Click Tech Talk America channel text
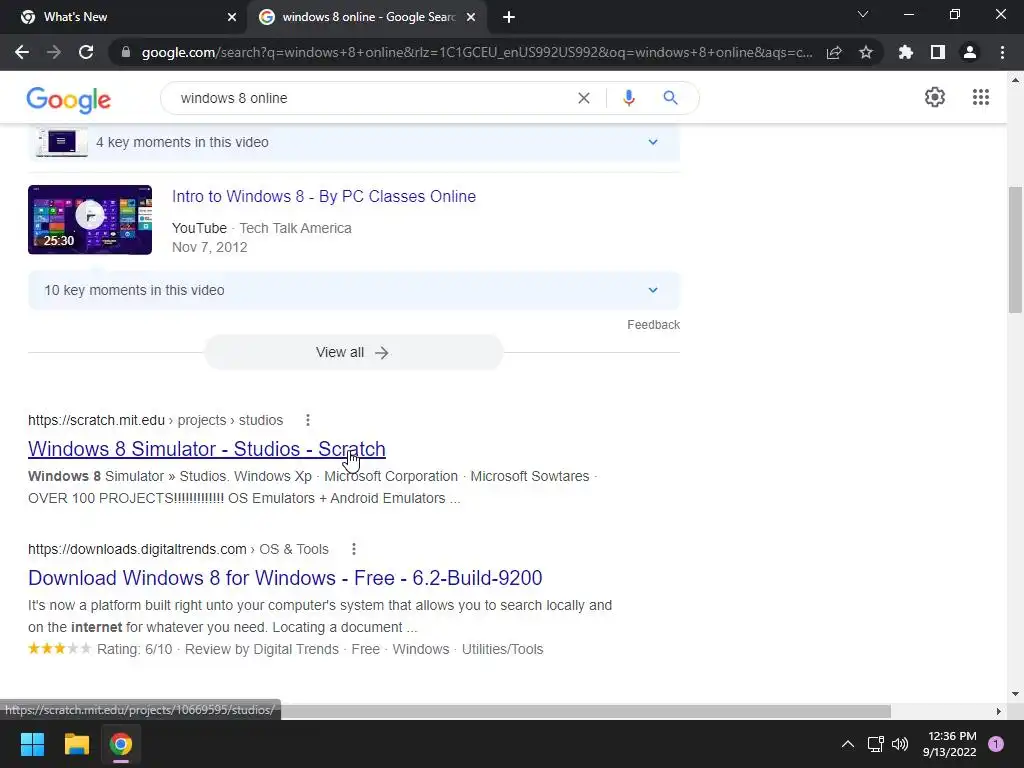Viewport: 1024px width, 768px height. tap(295, 228)
